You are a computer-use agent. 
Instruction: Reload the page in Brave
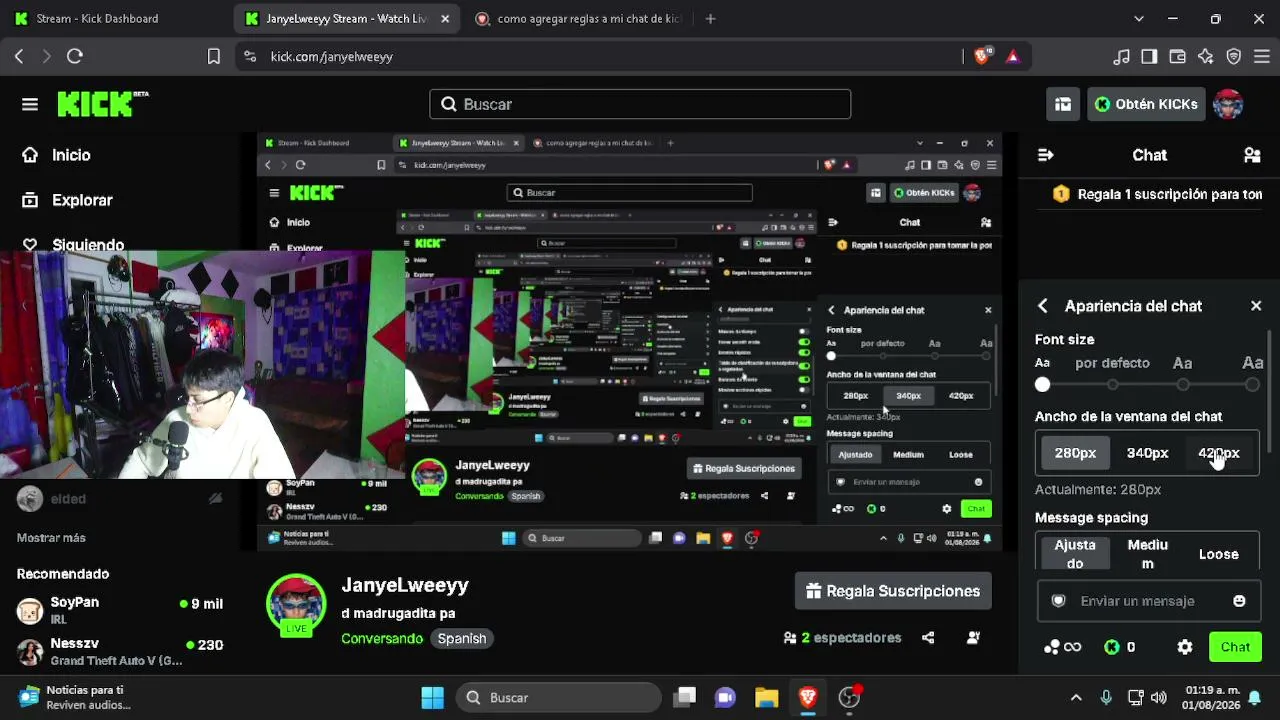click(75, 57)
